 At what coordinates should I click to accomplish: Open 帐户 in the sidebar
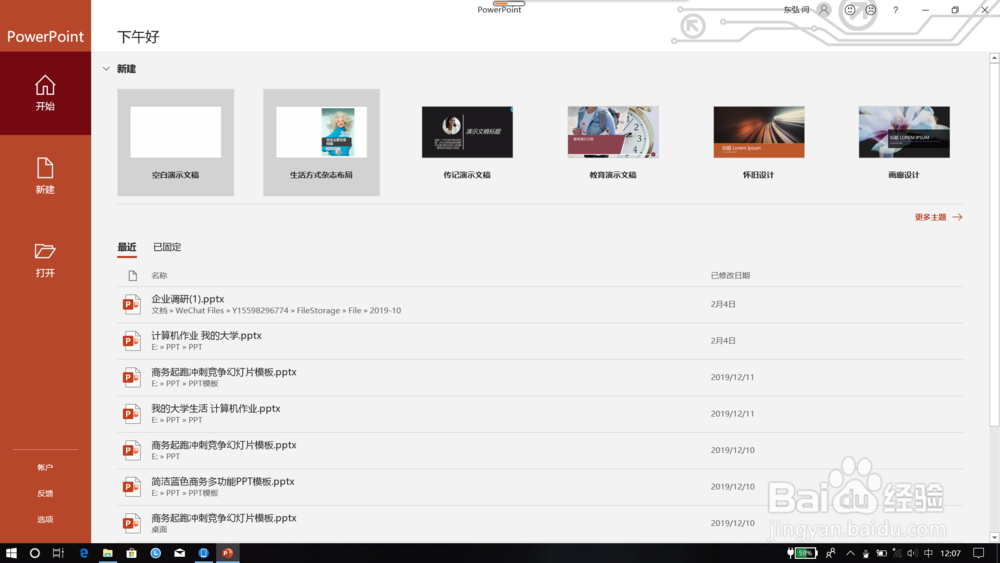[45, 467]
